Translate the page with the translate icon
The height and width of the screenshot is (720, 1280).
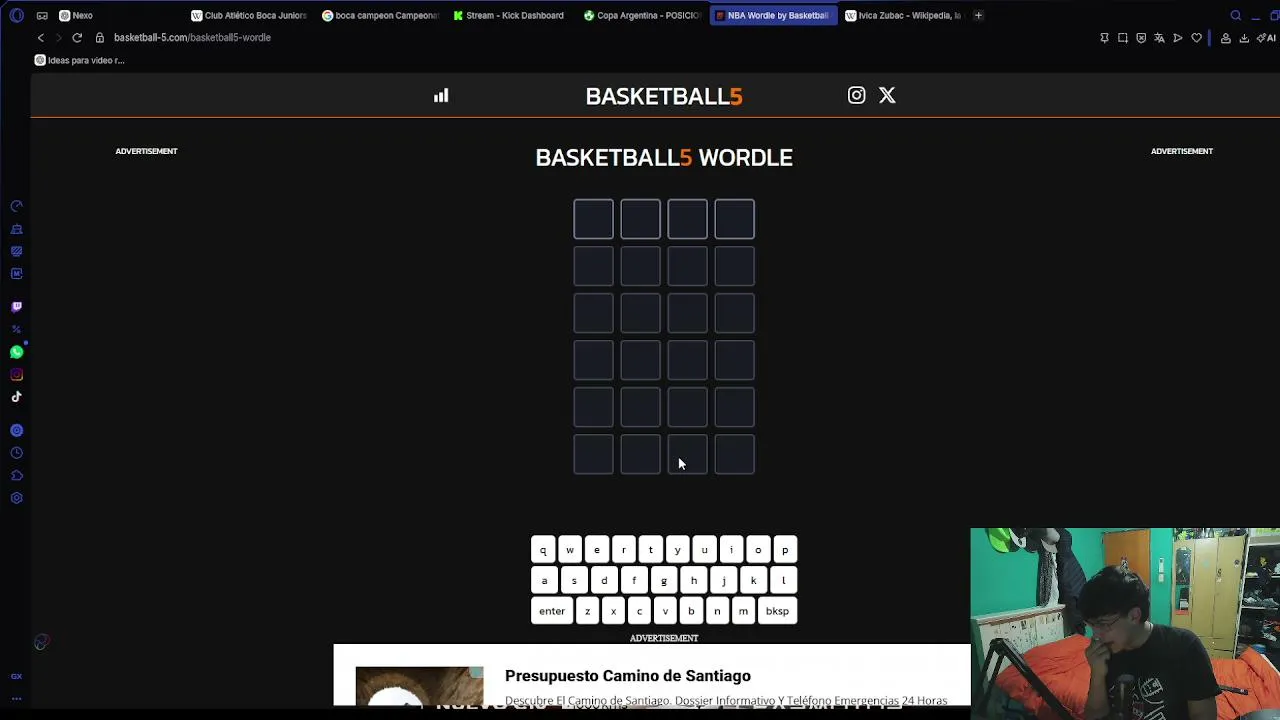pos(1159,38)
